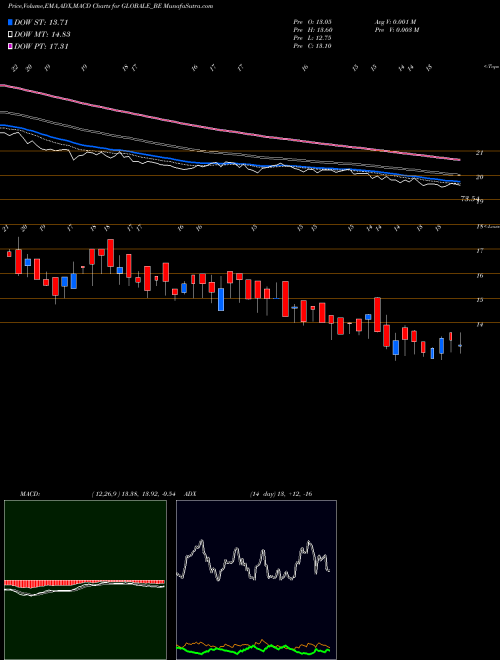Click the chart title mentioning GLOBALE_BE MunafaSutra.com
500x660 pixels.
tap(110, 6)
